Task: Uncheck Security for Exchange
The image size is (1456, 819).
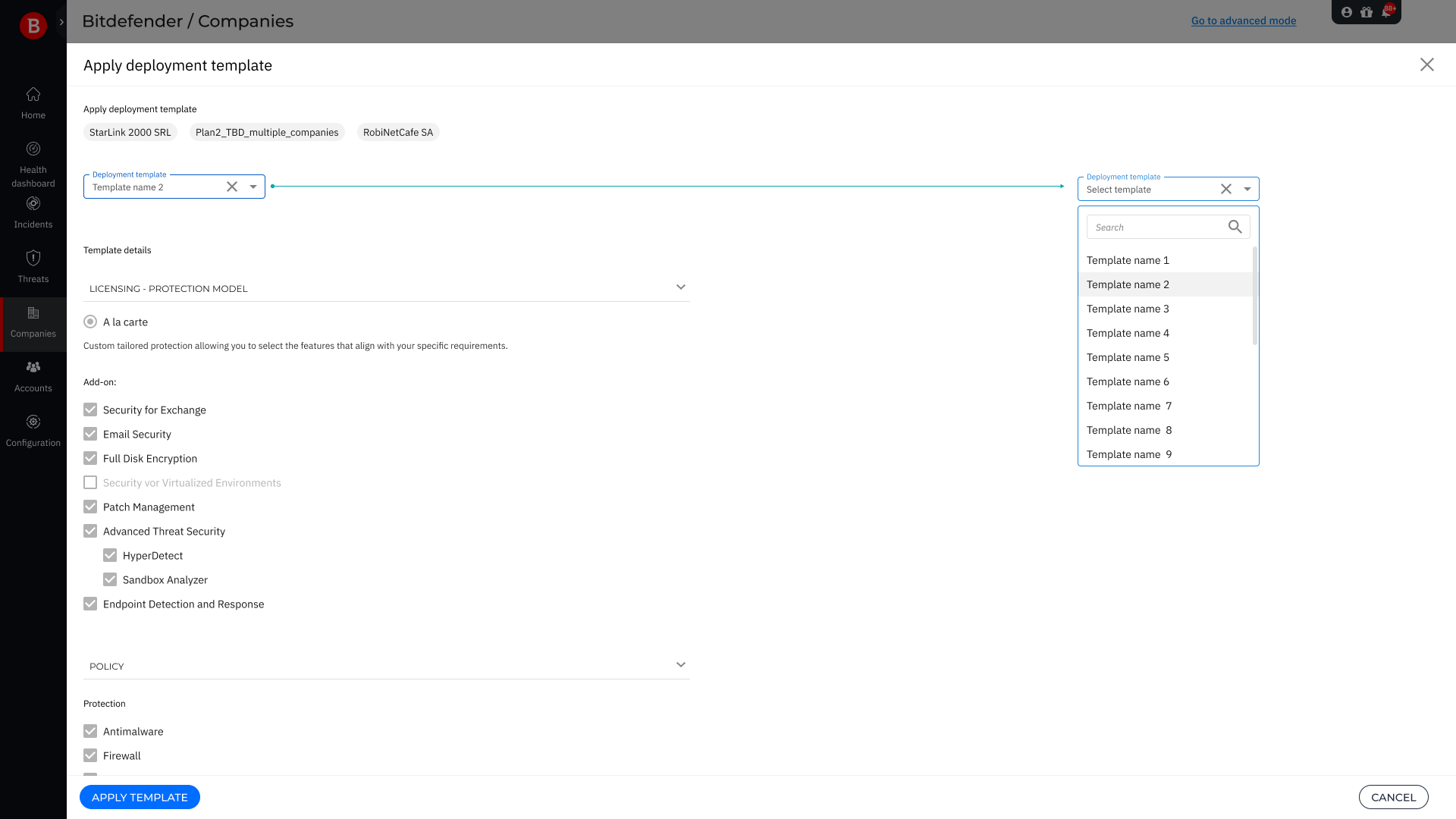Action: click(90, 409)
